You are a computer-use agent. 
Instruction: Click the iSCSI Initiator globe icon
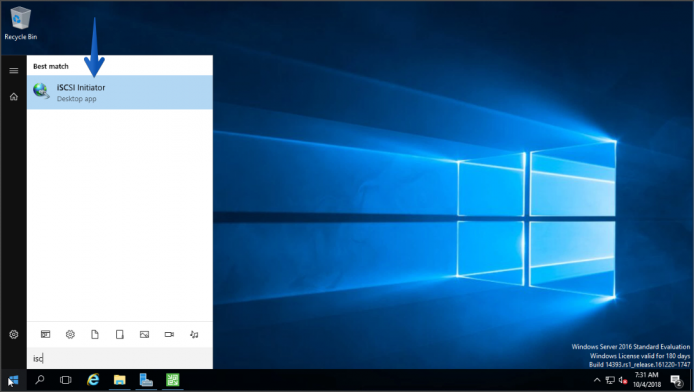[41, 91]
